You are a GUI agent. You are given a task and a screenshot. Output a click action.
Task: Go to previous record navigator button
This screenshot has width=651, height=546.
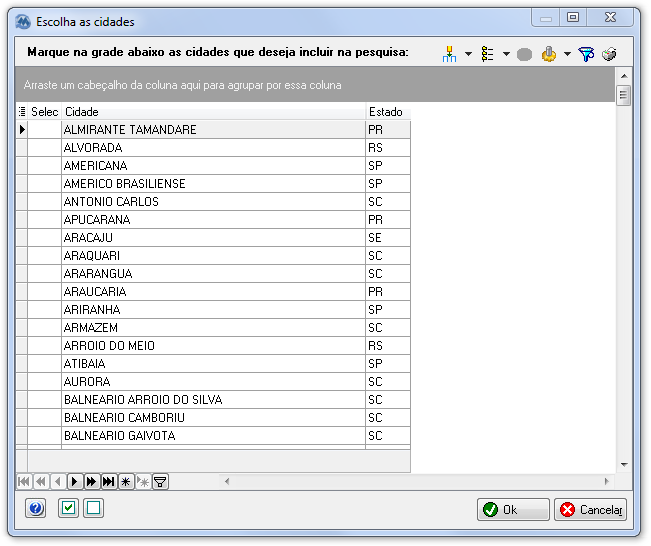pos(58,482)
